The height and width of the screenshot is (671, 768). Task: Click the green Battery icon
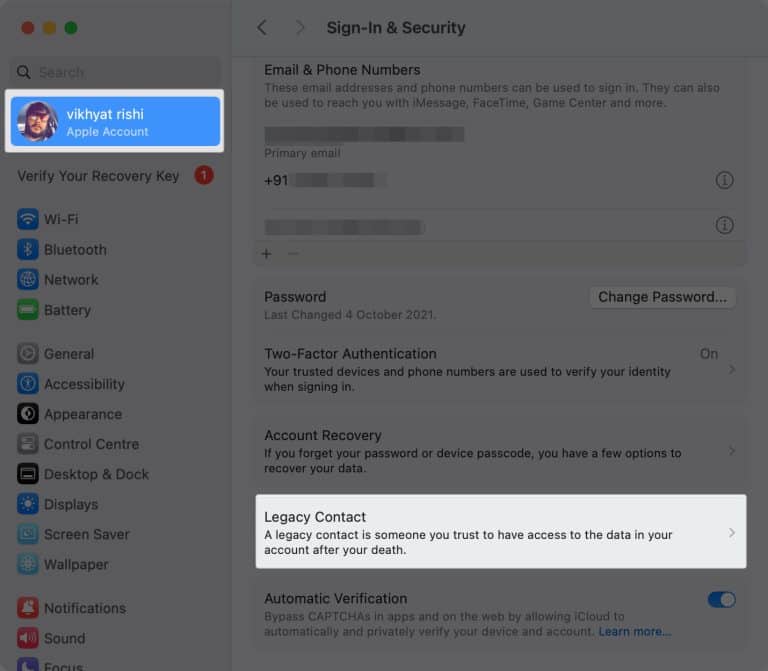click(28, 310)
